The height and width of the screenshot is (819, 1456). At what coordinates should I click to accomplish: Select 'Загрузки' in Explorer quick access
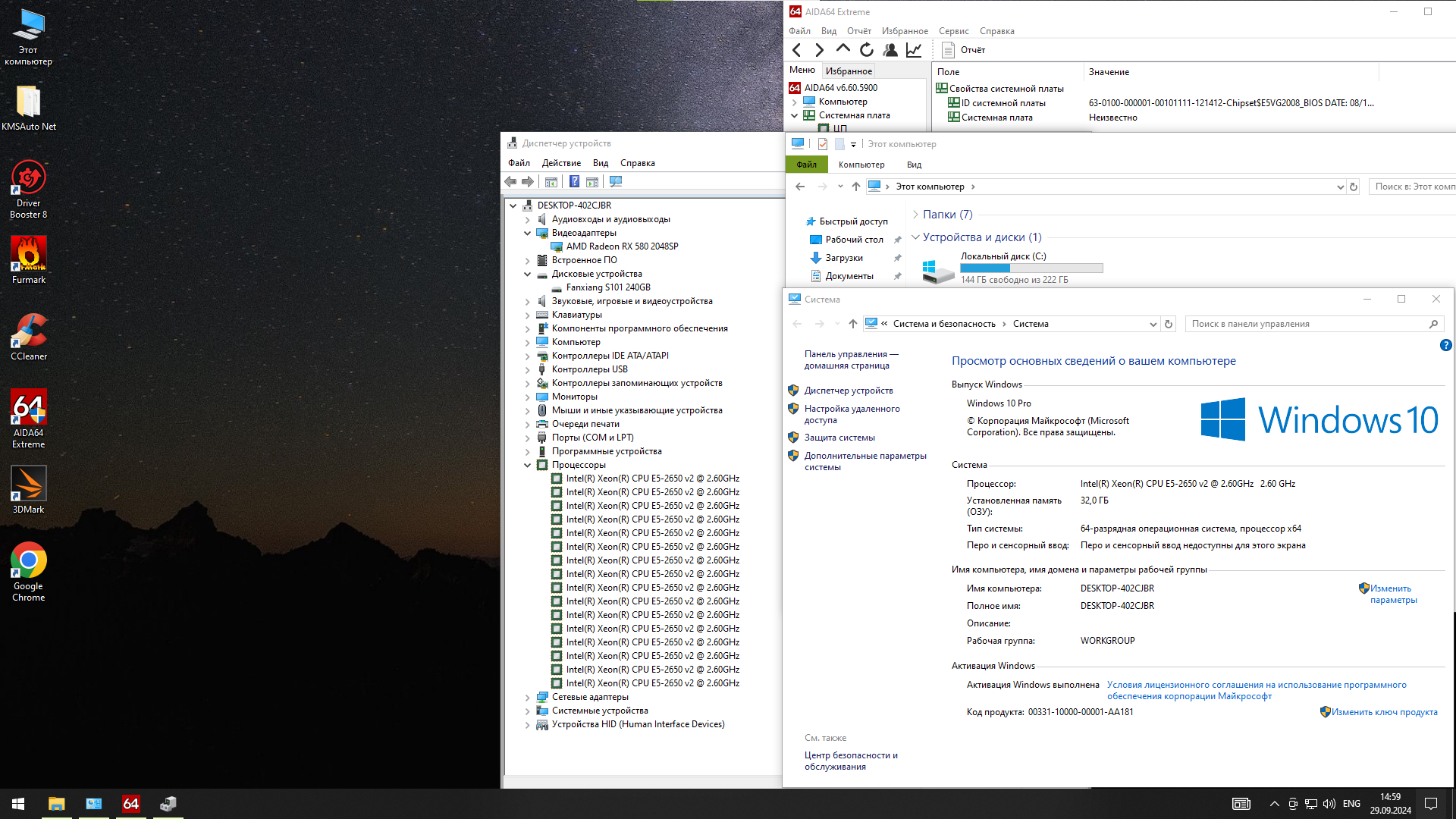(843, 258)
